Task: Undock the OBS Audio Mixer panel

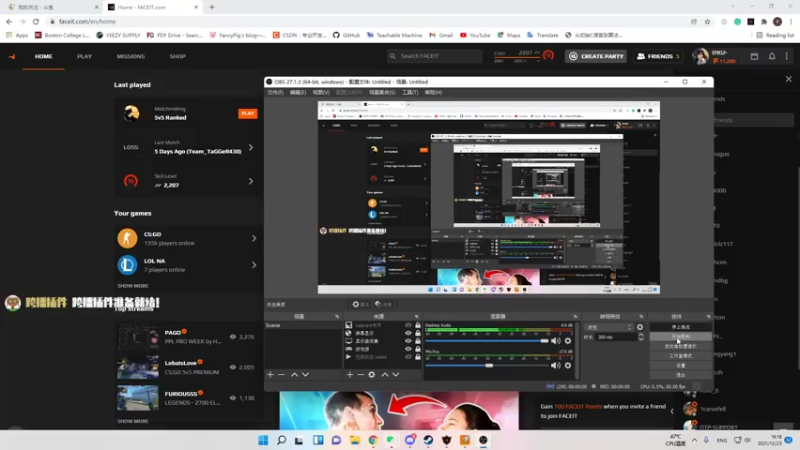Action: pos(575,316)
